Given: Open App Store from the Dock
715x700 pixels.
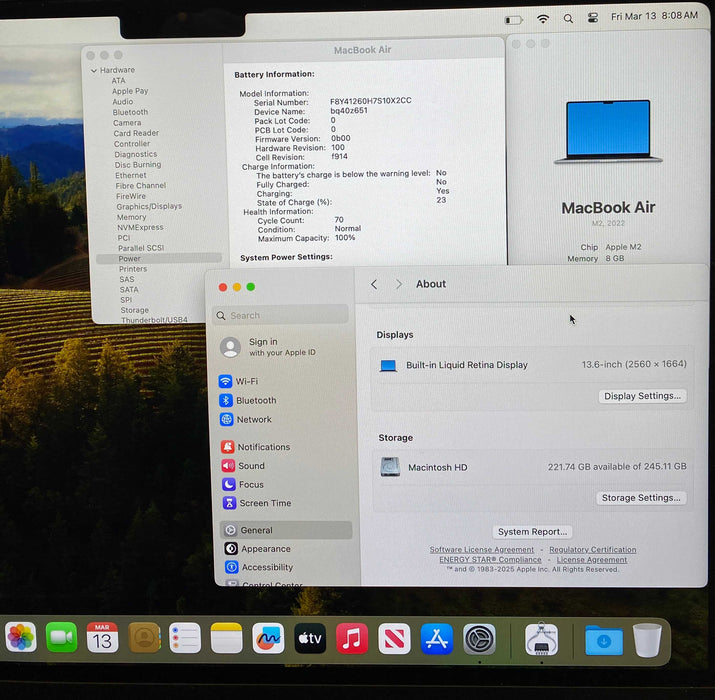Looking at the screenshot, I should [x=437, y=639].
